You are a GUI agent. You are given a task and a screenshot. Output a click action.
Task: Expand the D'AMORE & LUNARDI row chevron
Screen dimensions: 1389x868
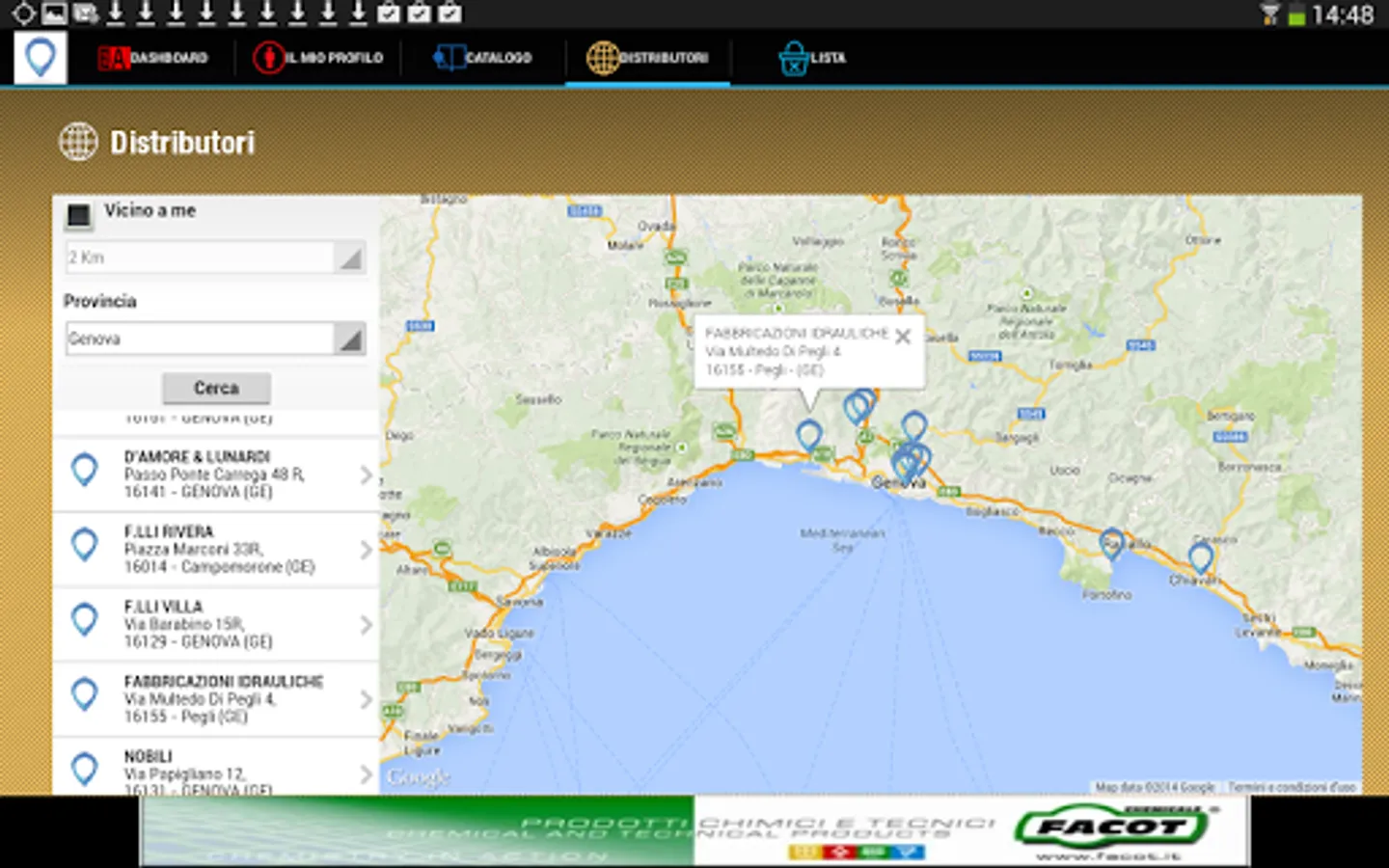tap(366, 475)
